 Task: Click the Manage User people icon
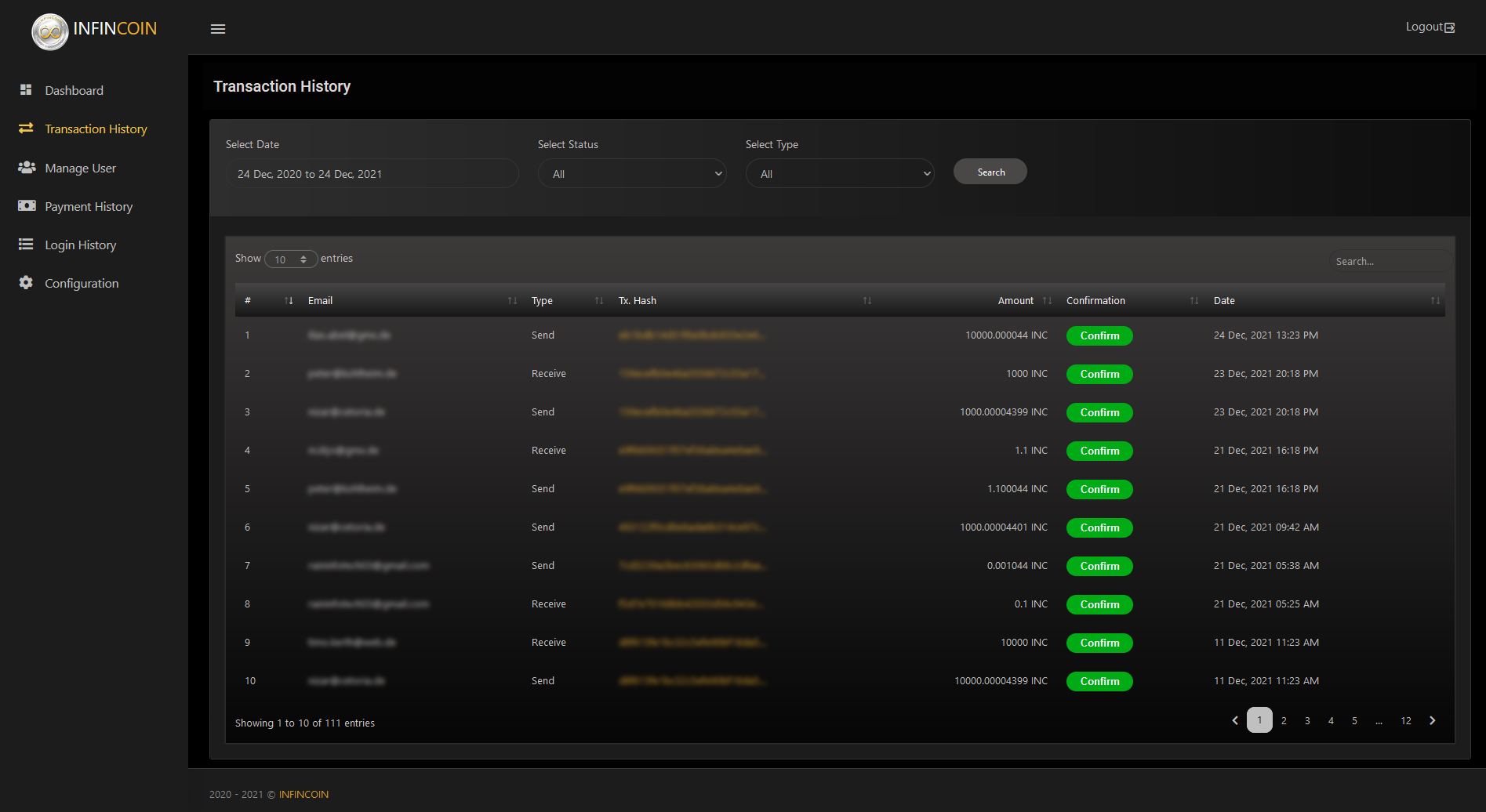[x=27, y=168]
